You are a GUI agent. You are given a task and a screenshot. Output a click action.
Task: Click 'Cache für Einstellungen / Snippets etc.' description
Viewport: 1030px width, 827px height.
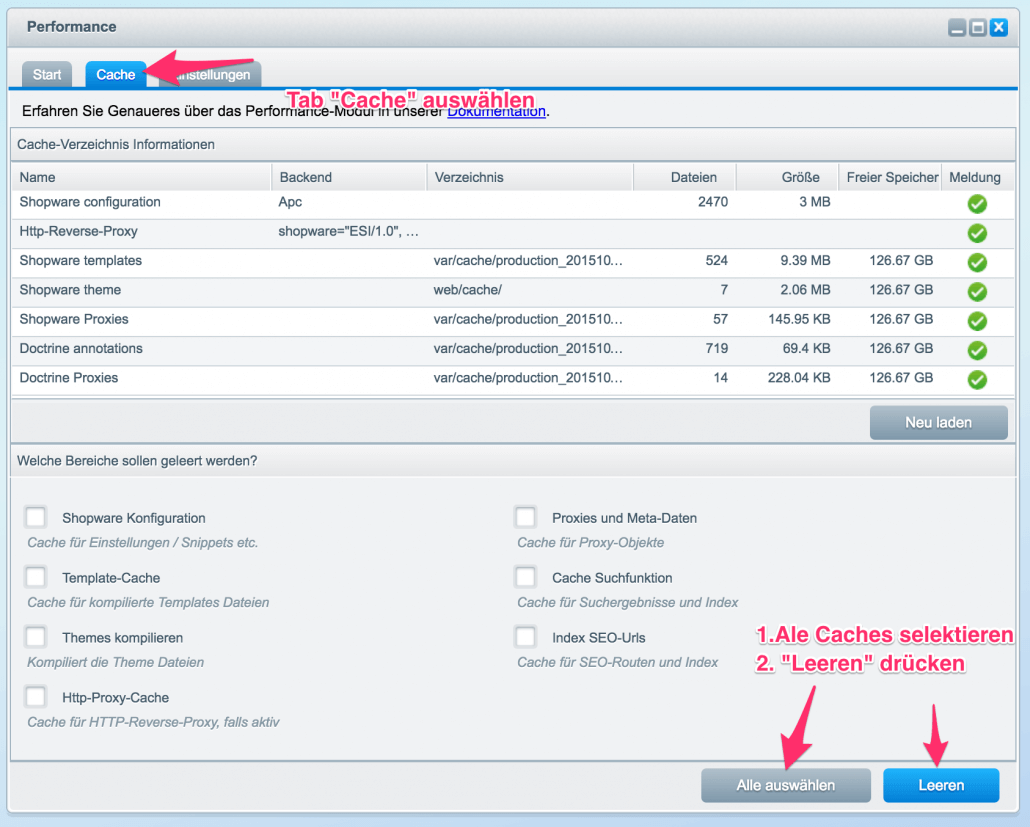click(x=143, y=543)
